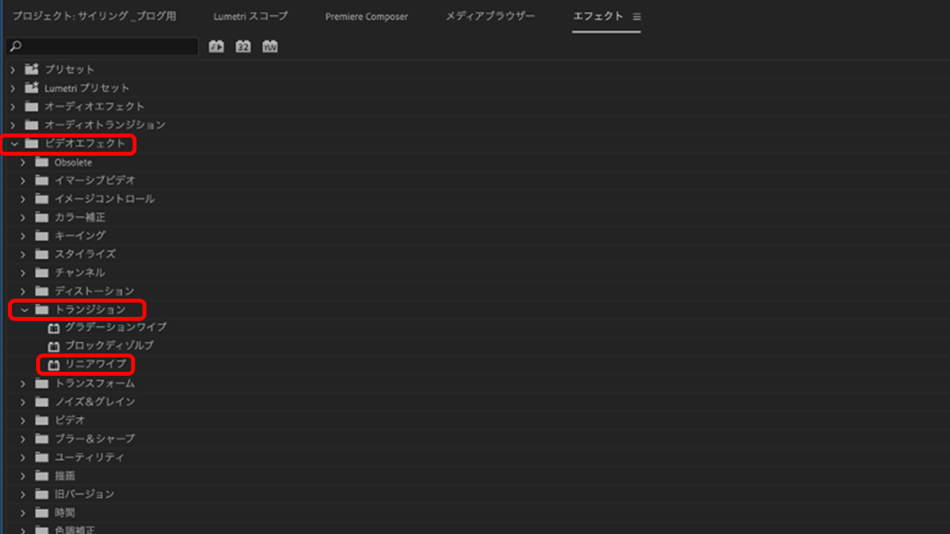Collapse the トランジション folder
Image resolution: width=950 pixels, height=534 pixels.
(x=24, y=310)
